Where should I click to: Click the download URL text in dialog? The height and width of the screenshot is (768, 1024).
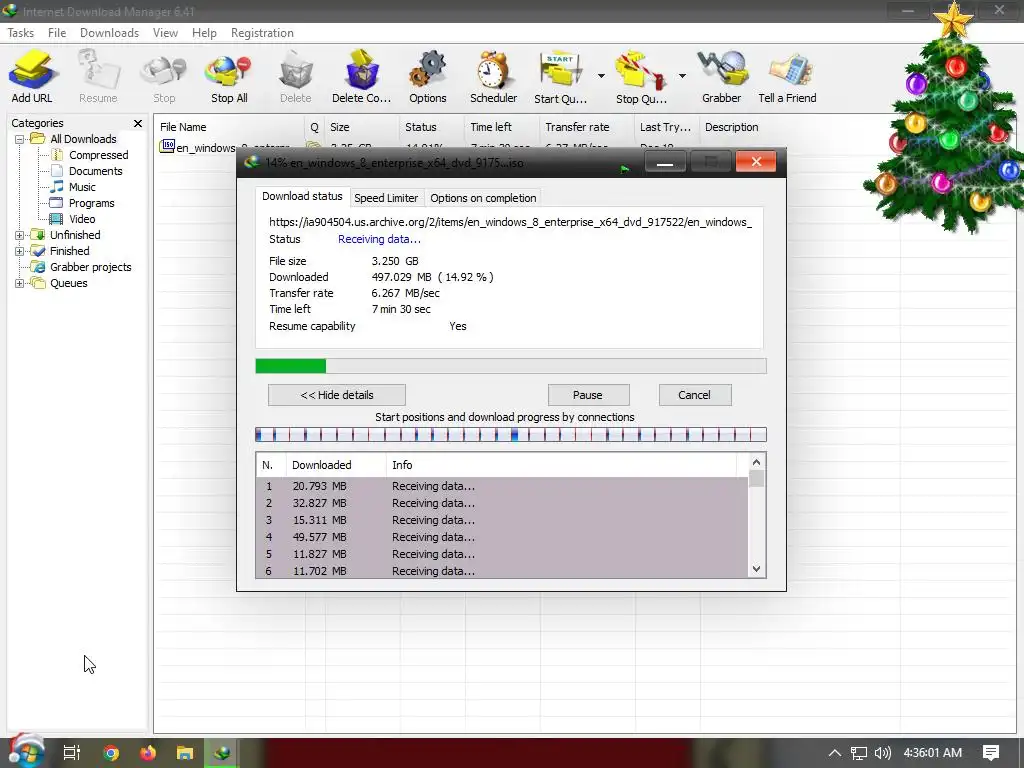coord(510,222)
